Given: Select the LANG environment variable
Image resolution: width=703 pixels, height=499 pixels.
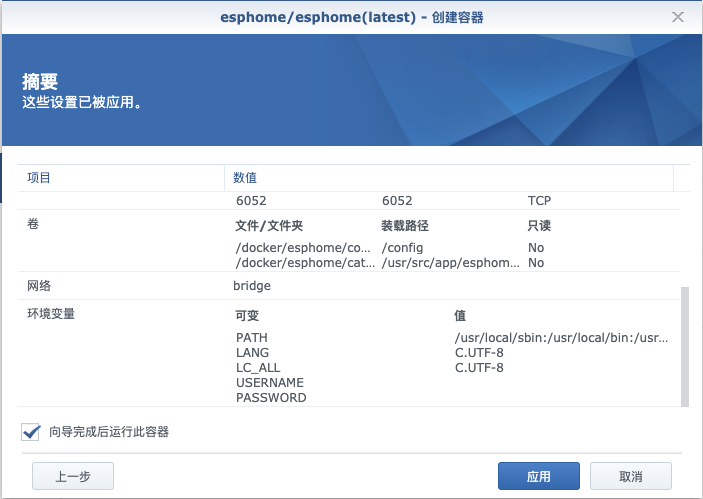Looking at the screenshot, I should coord(252,353).
